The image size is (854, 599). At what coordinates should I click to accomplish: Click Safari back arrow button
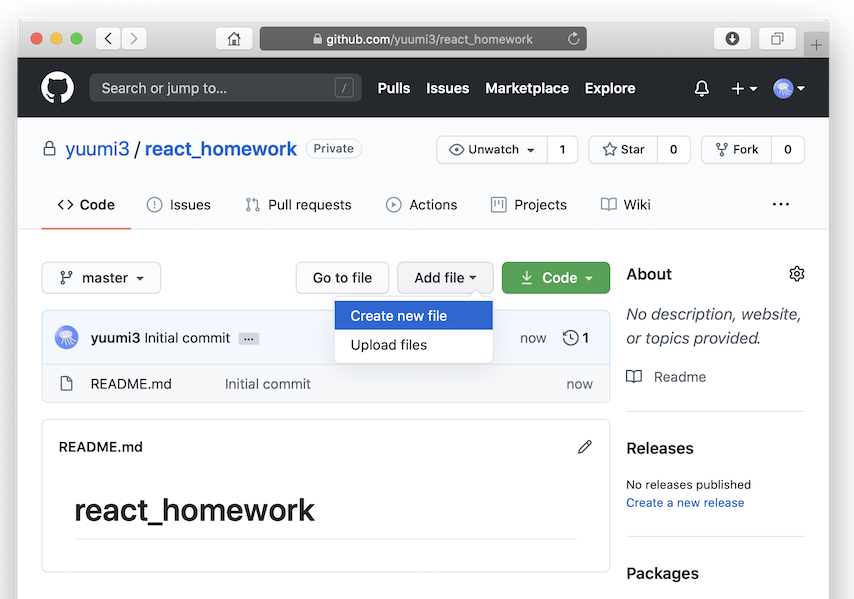click(108, 39)
